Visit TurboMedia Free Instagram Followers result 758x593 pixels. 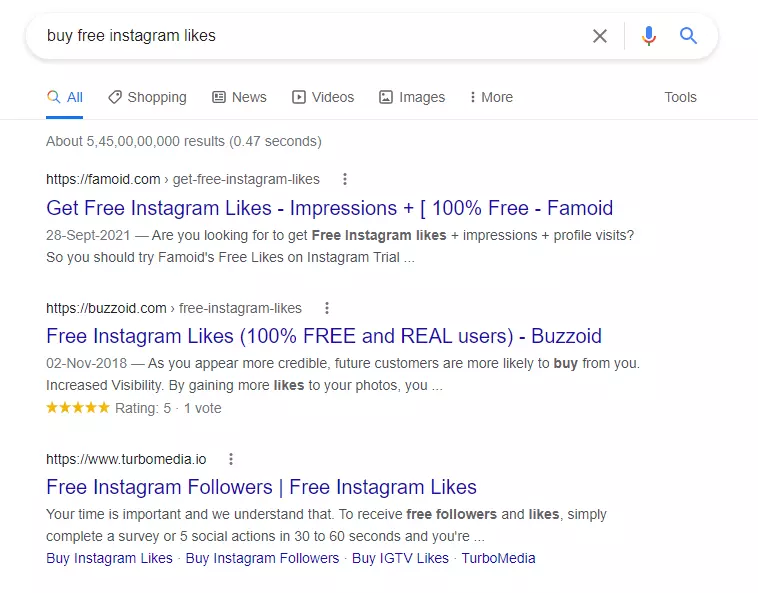click(261, 487)
